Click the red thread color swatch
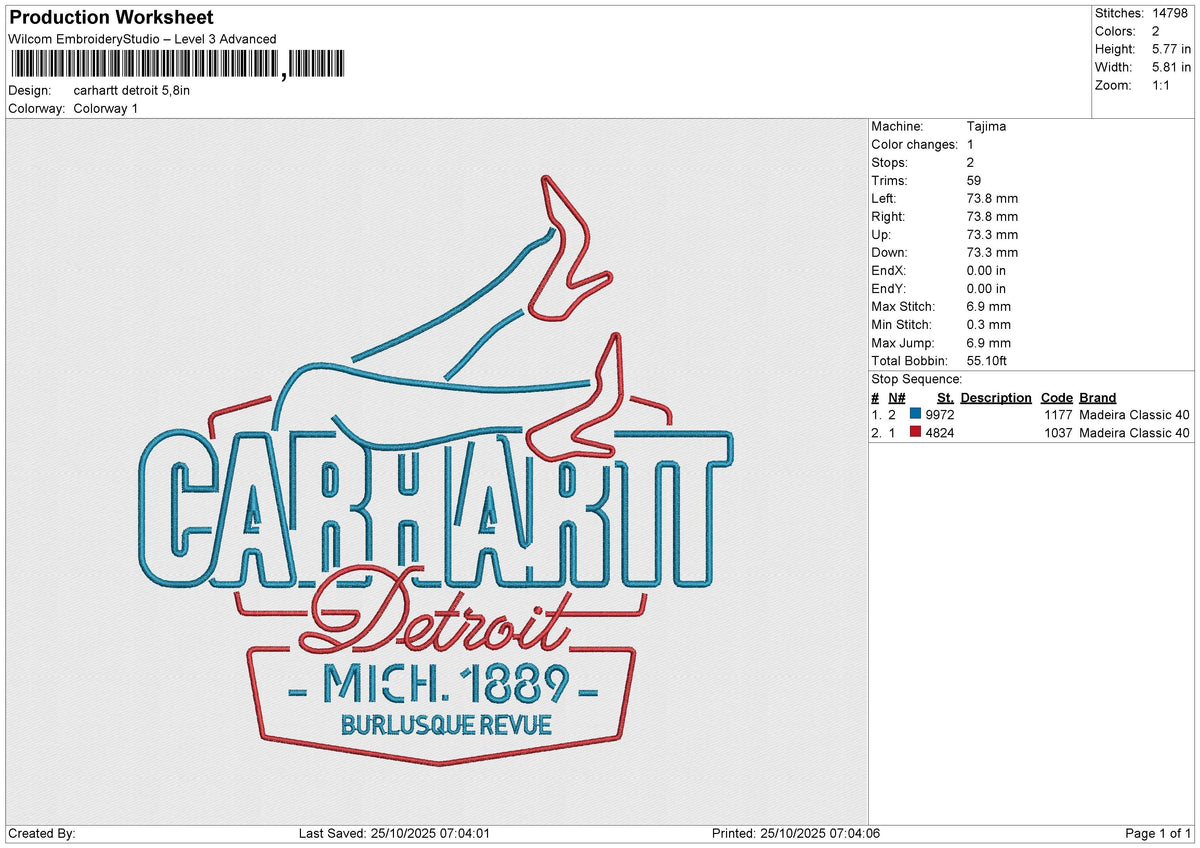This screenshot has width=1200, height=848. tap(915, 432)
